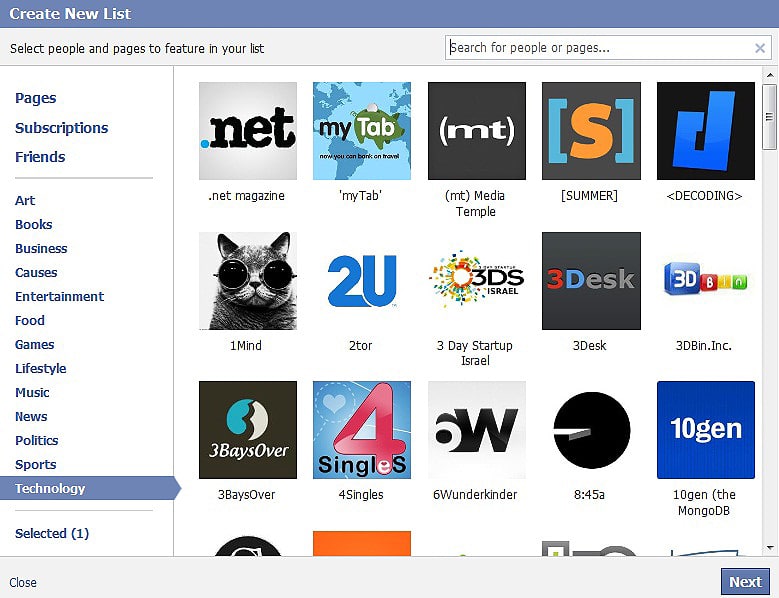This screenshot has width=779, height=598.
Task: Open the Pages category
Action: tap(36, 98)
